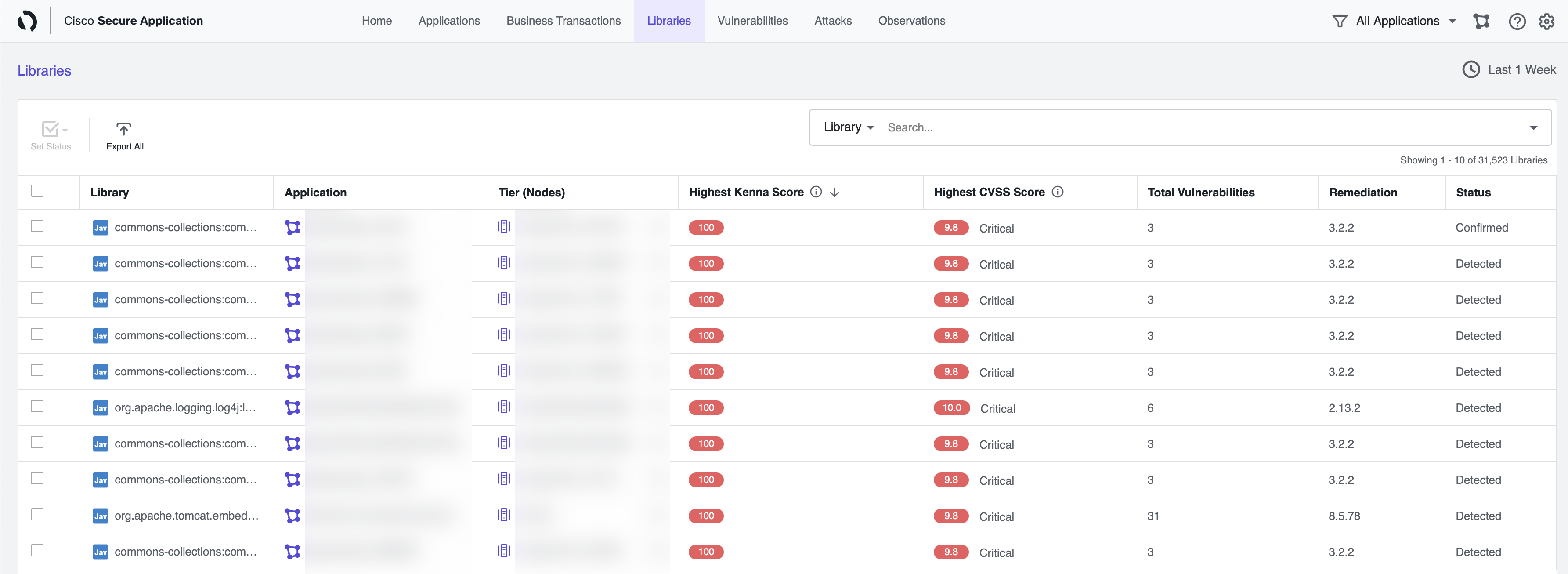Click tier icon in first table row
1568x574 pixels.
tap(503, 227)
